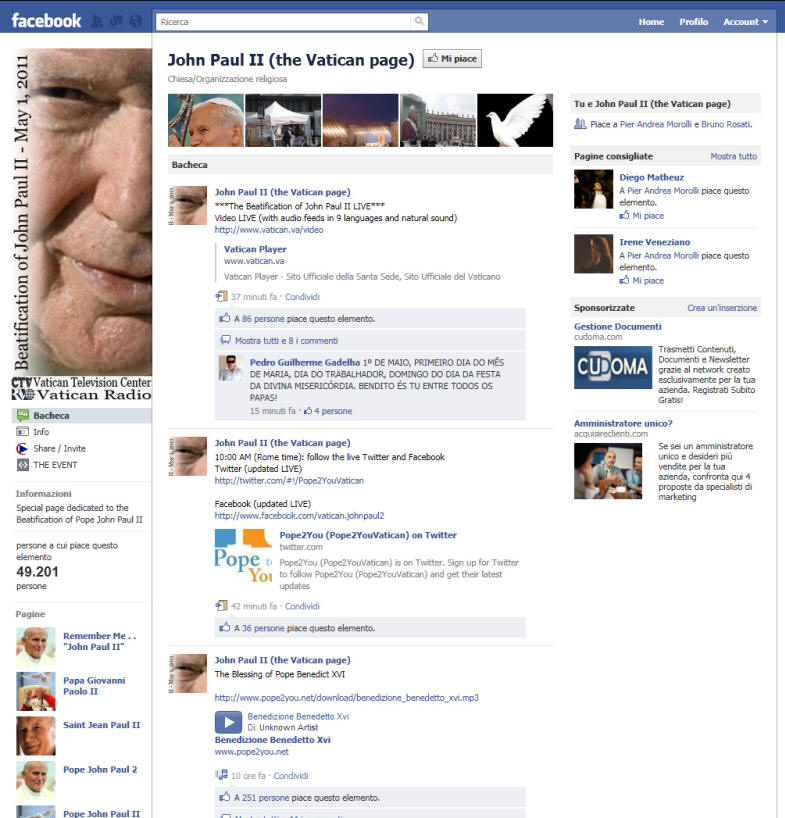This screenshot has height=818, width=785.
Task: Click the Info card icon
Action: (22, 432)
